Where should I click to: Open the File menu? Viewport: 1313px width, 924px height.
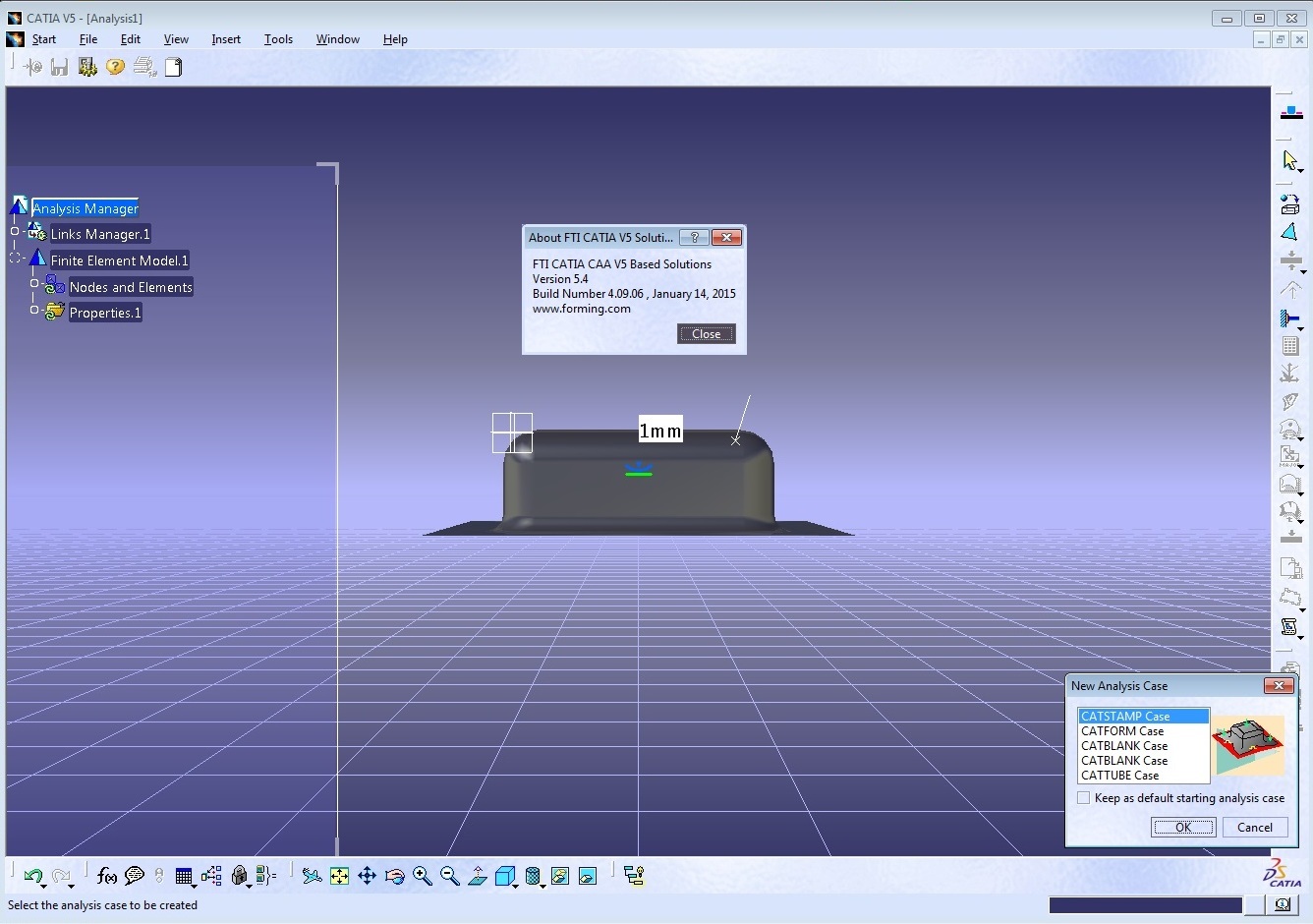88,39
